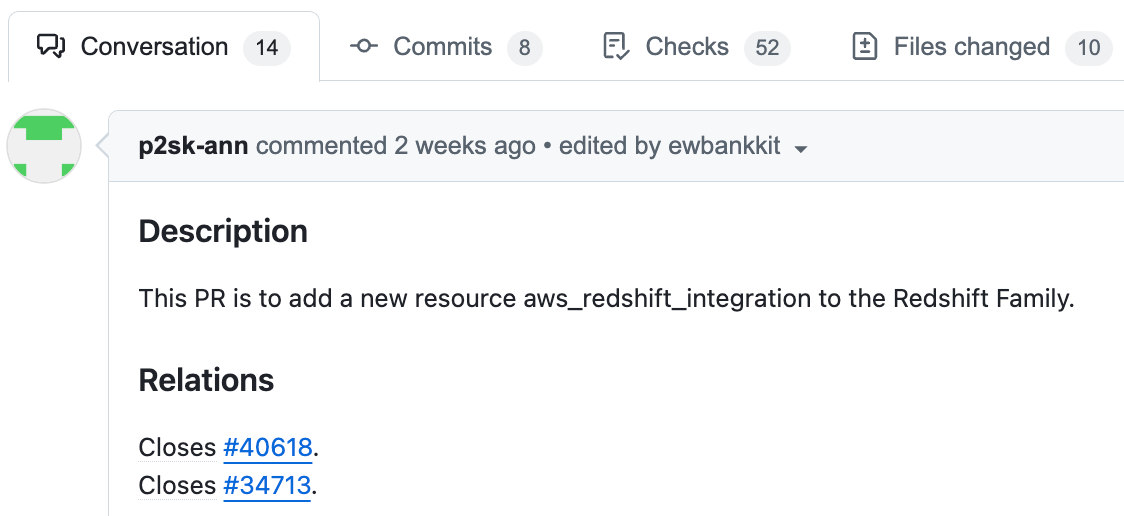This screenshot has width=1124, height=516.
Task: Open linked issue #34713
Action: tap(267, 485)
